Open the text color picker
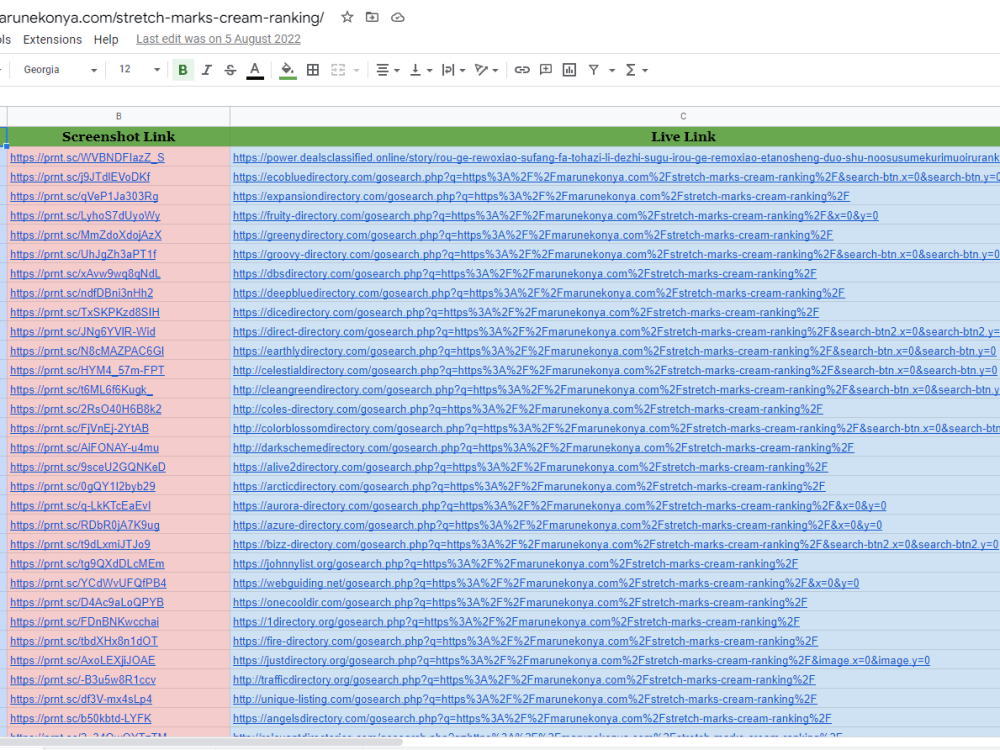Screen dimensions: 1000x750 tap(255, 70)
